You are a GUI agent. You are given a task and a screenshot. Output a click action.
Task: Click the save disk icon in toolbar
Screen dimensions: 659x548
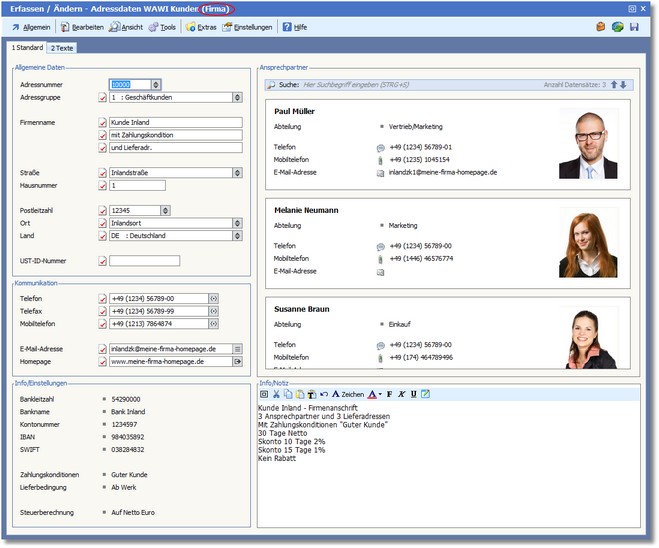point(634,27)
